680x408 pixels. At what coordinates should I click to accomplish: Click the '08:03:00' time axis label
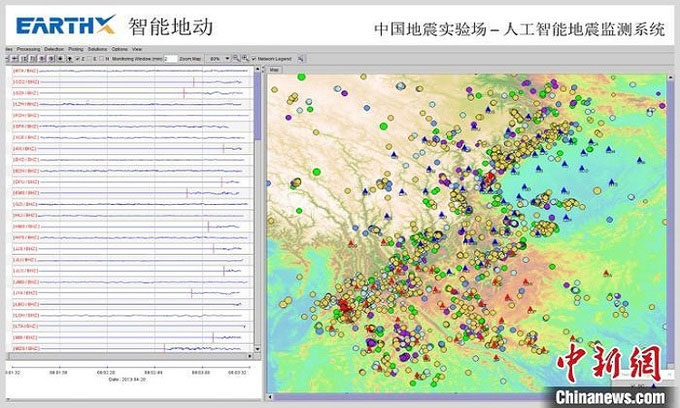(x=201, y=372)
